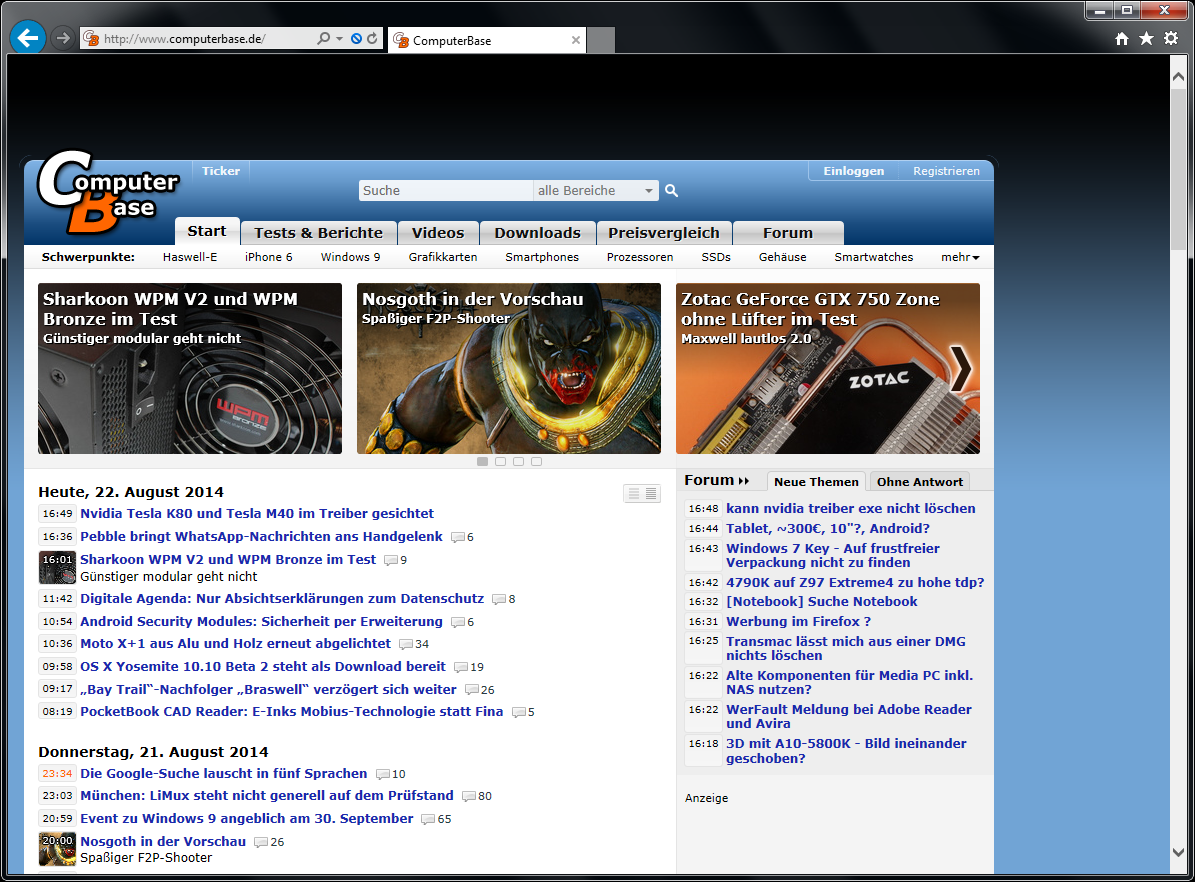This screenshot has height=882, width=1195.
Task: Open comments icon for Braswell article
Action: coord(472,690)
